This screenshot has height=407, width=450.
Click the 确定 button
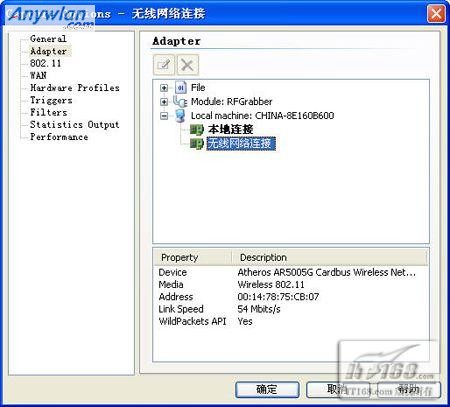[267, 389]
